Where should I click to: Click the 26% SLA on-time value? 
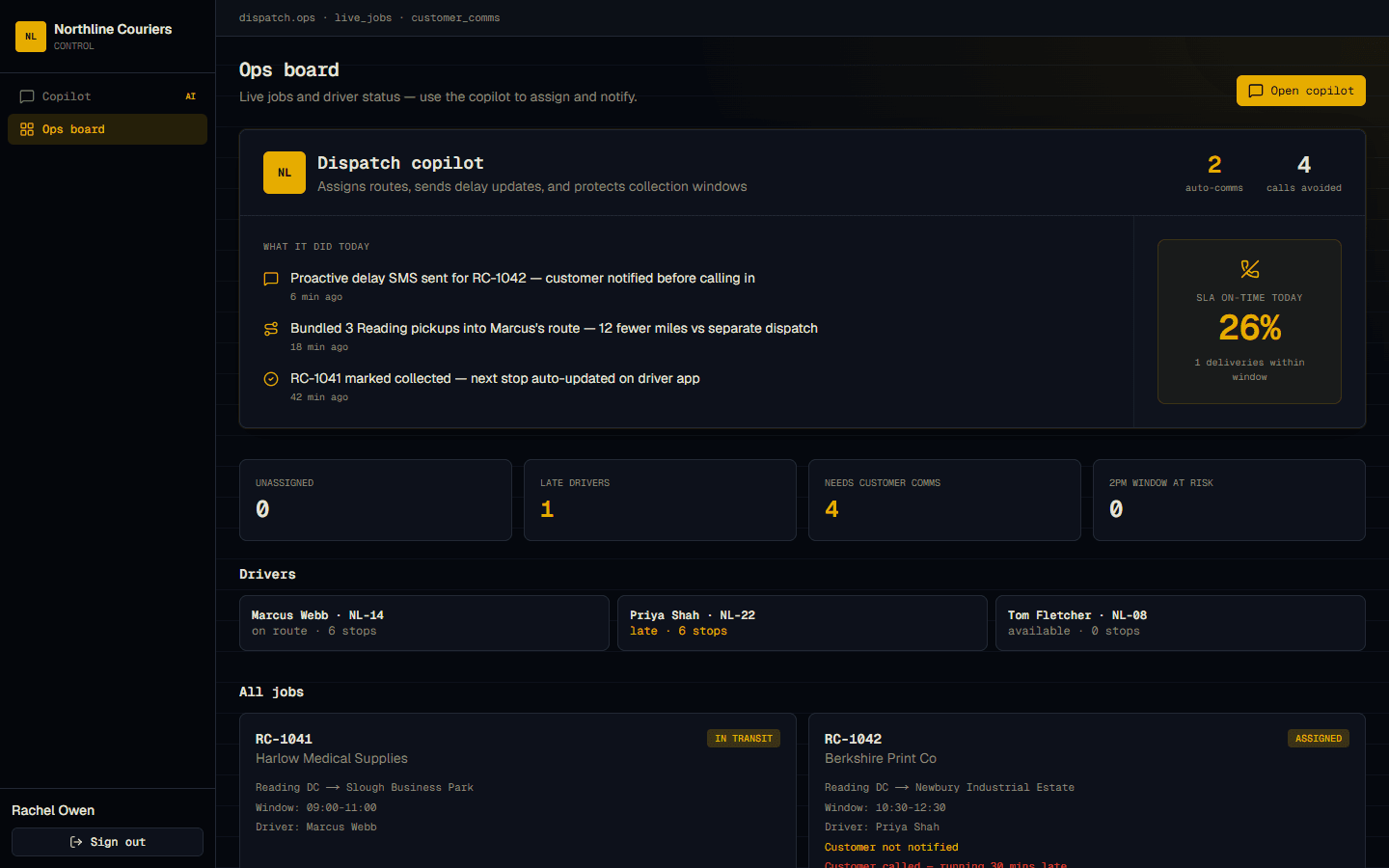[x=1250, y=328]
